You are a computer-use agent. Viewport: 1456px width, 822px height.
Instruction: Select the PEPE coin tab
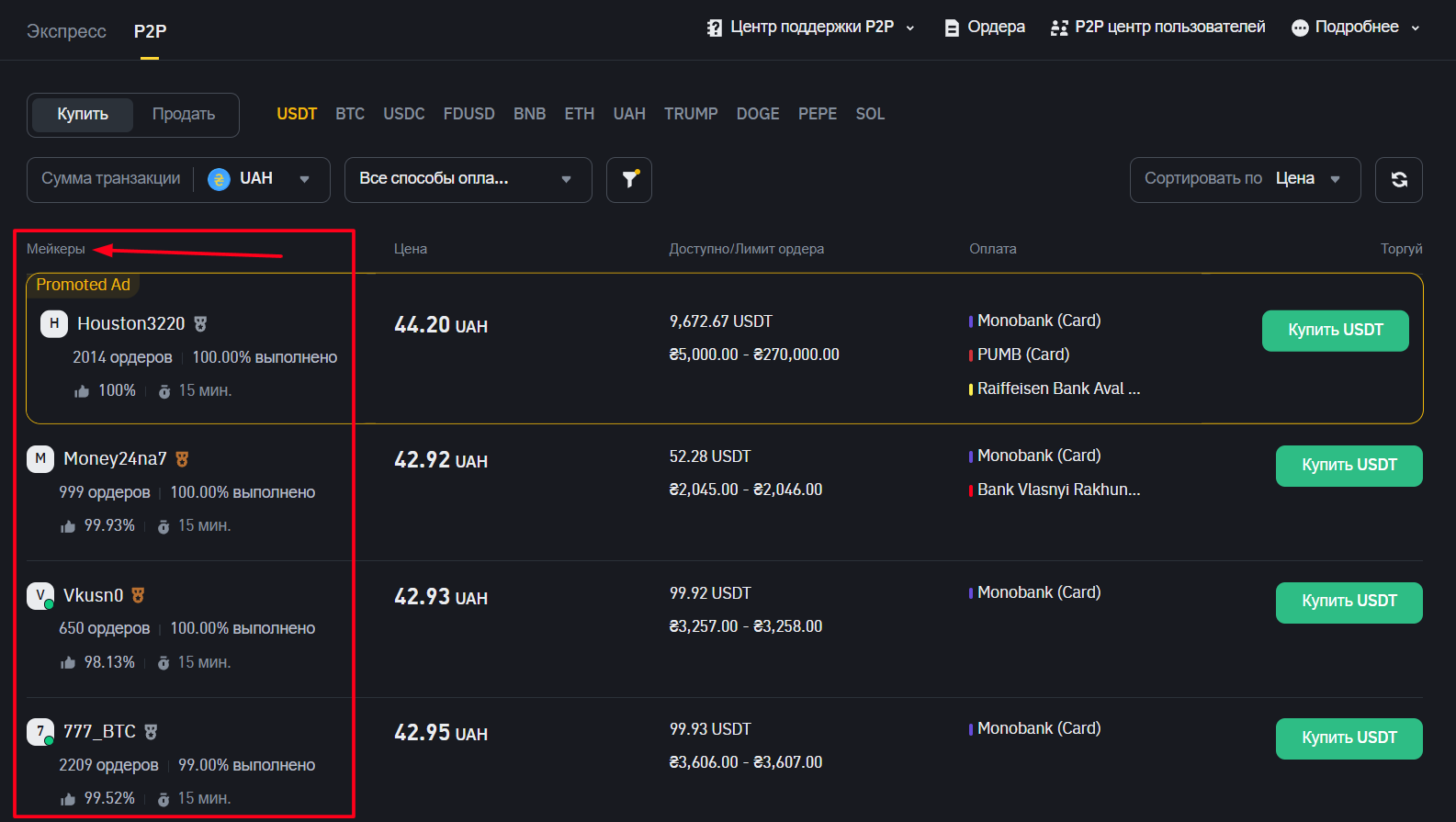[818, 114]
